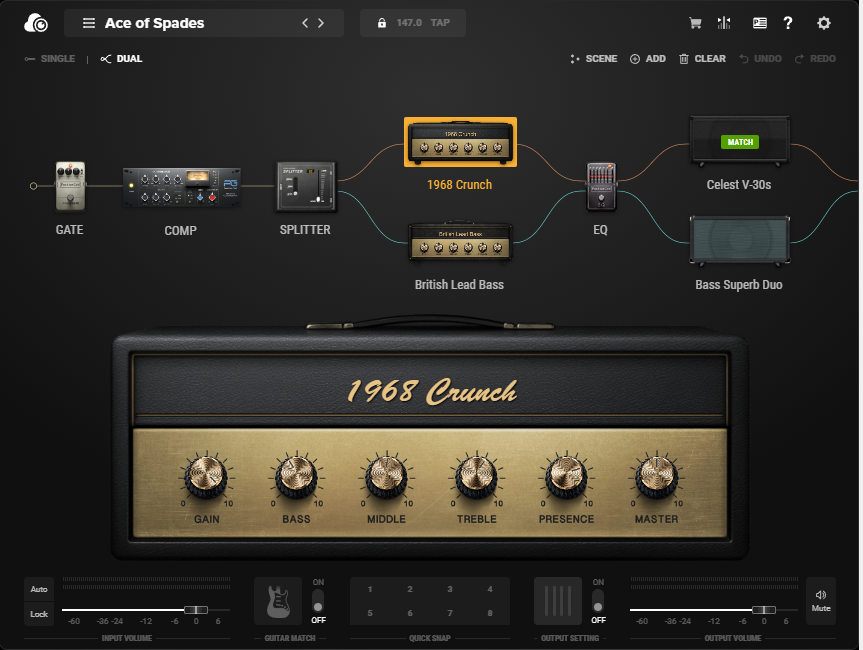The image size is (863, 650).
Task: Click the signal chain input node
Action: tap(34, 186)
